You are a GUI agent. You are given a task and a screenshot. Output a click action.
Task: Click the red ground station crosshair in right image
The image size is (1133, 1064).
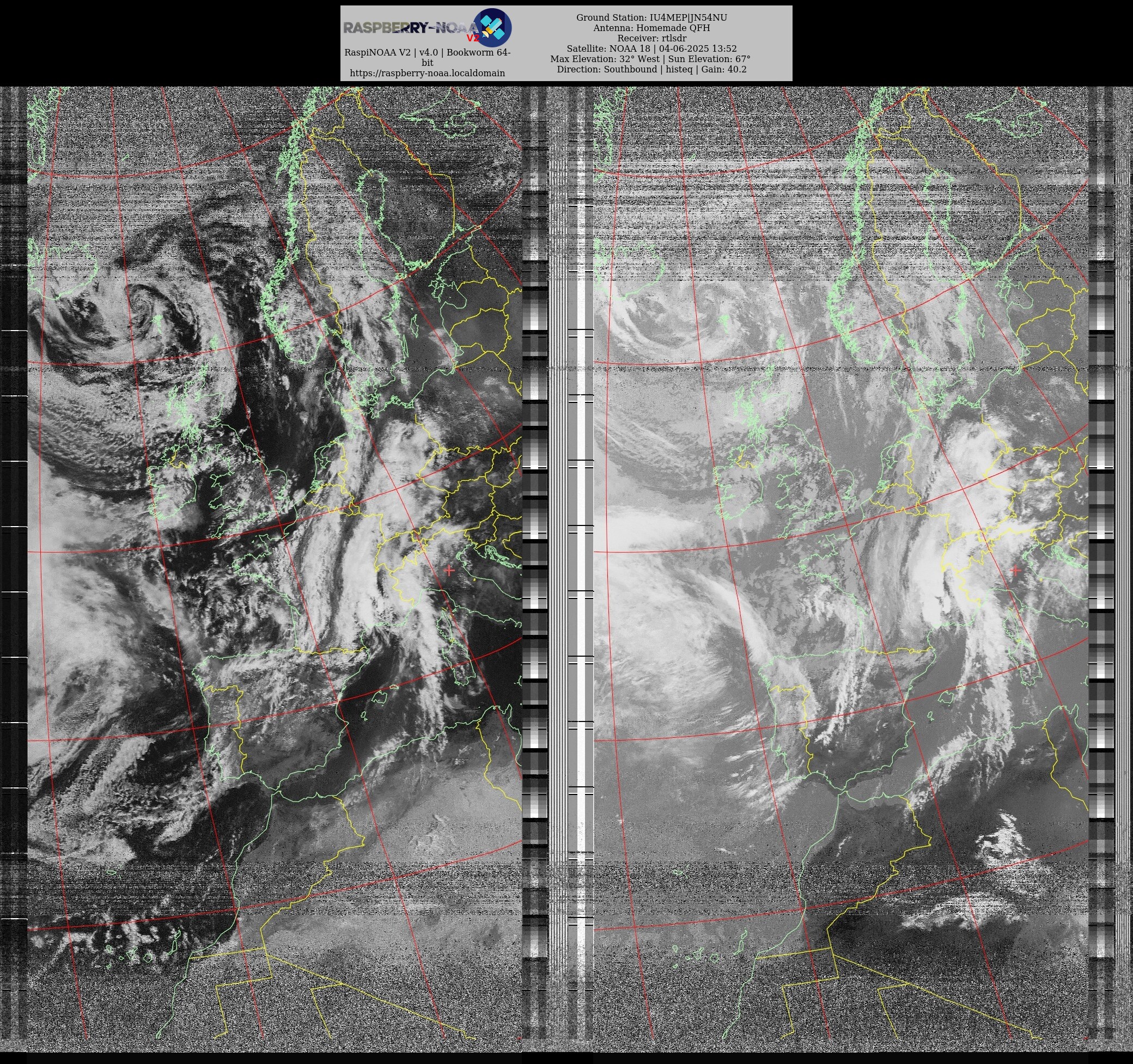click(1015, 570)
